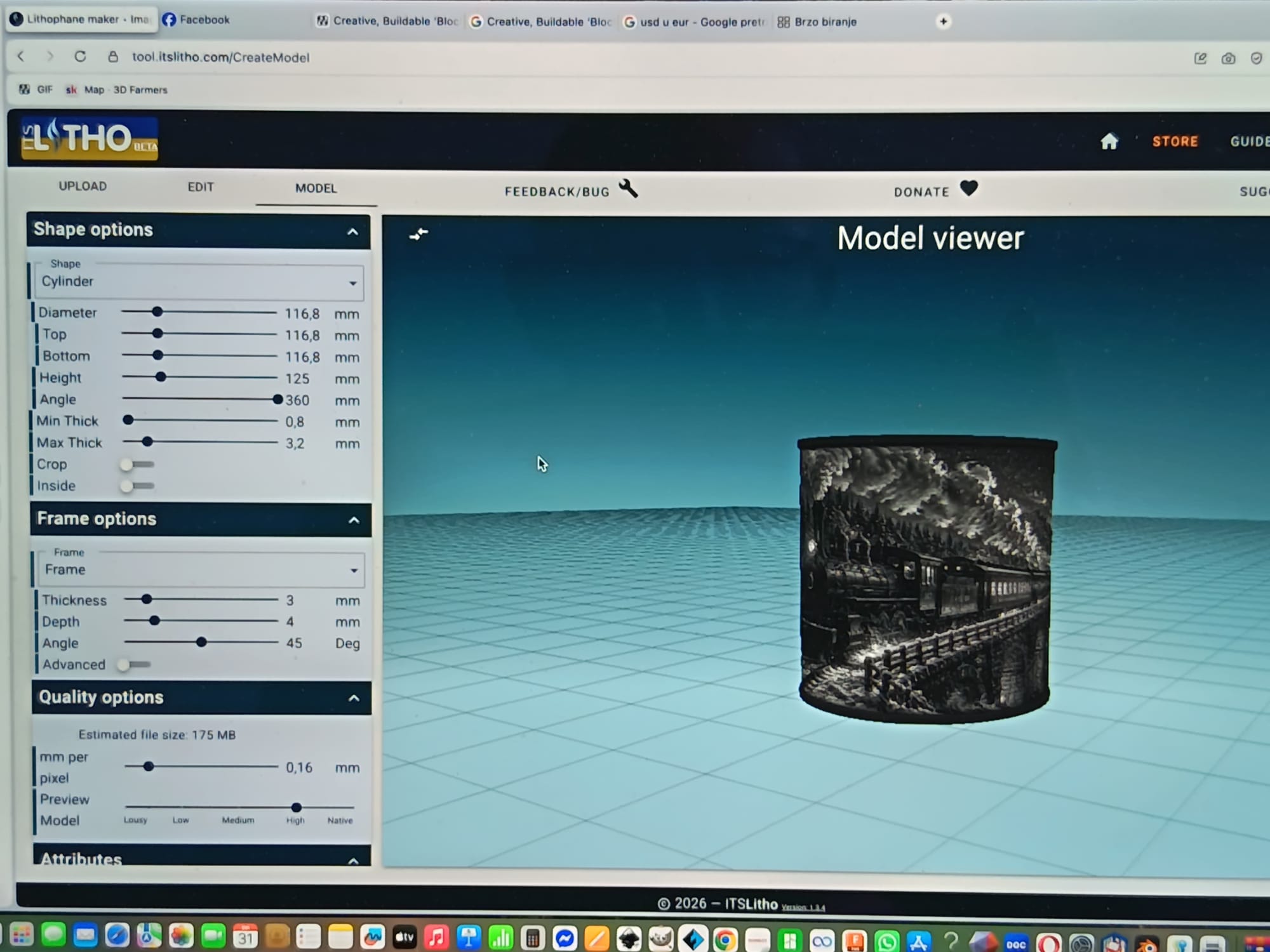Collapse the Shape options section
Viewport: 1270px width, 952px height.
[352, 232]
